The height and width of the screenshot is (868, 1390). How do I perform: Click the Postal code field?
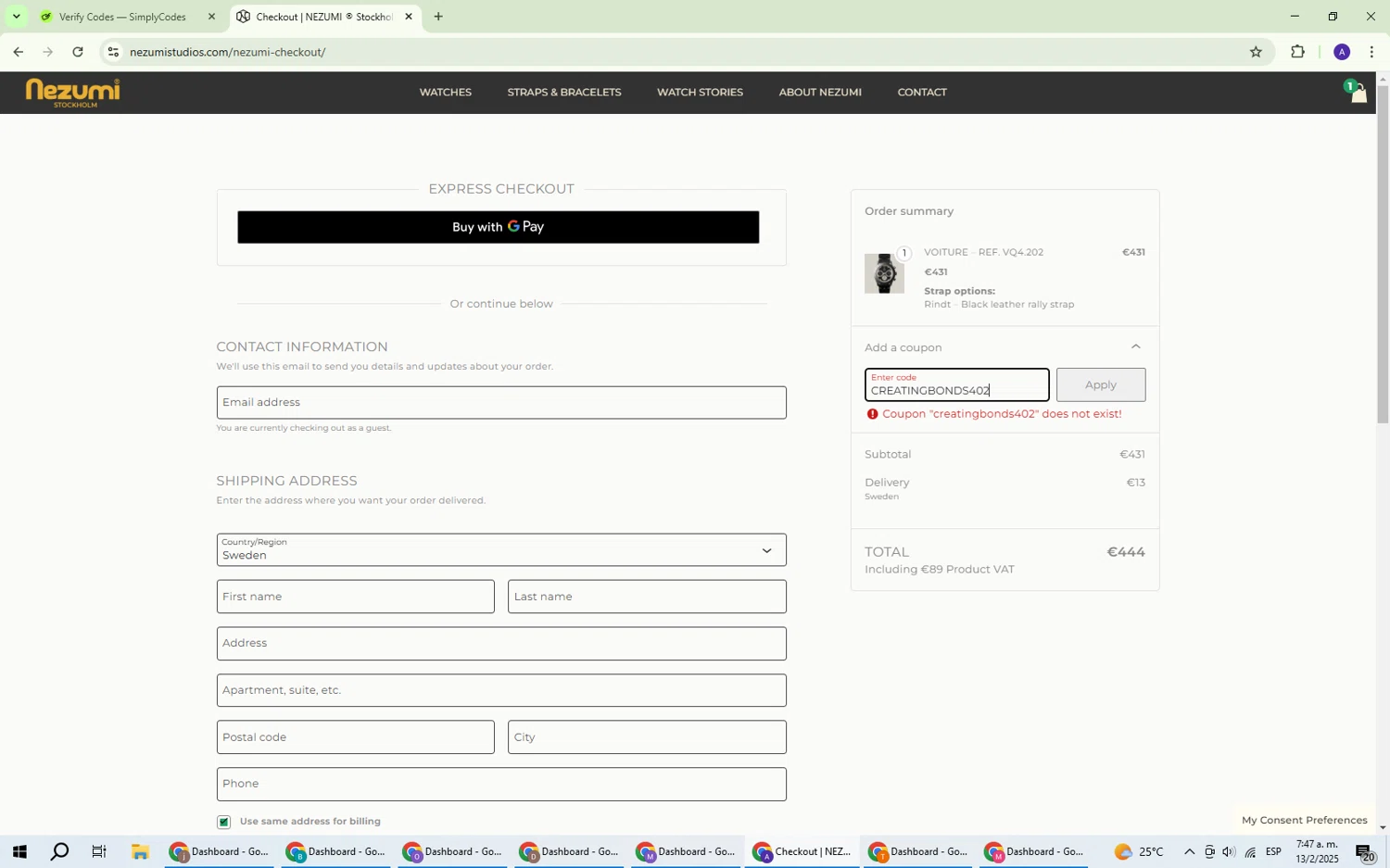[355, 737]
